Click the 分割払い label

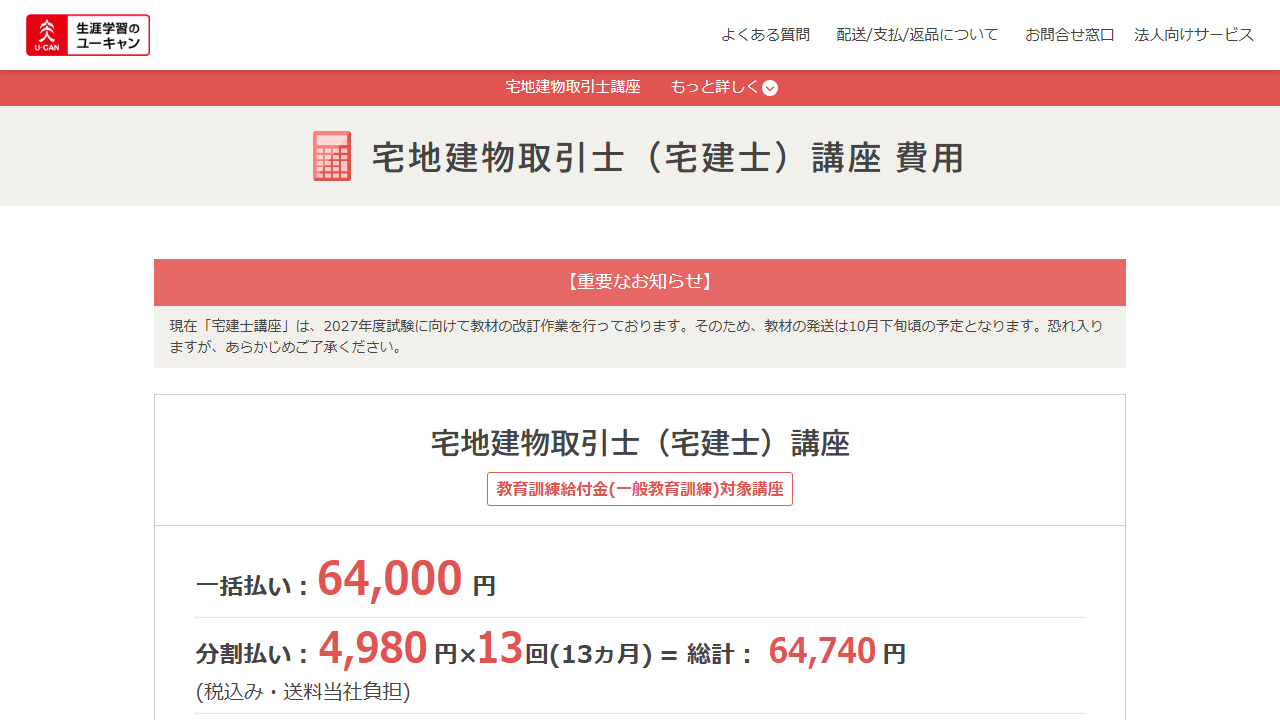point(252,654)
